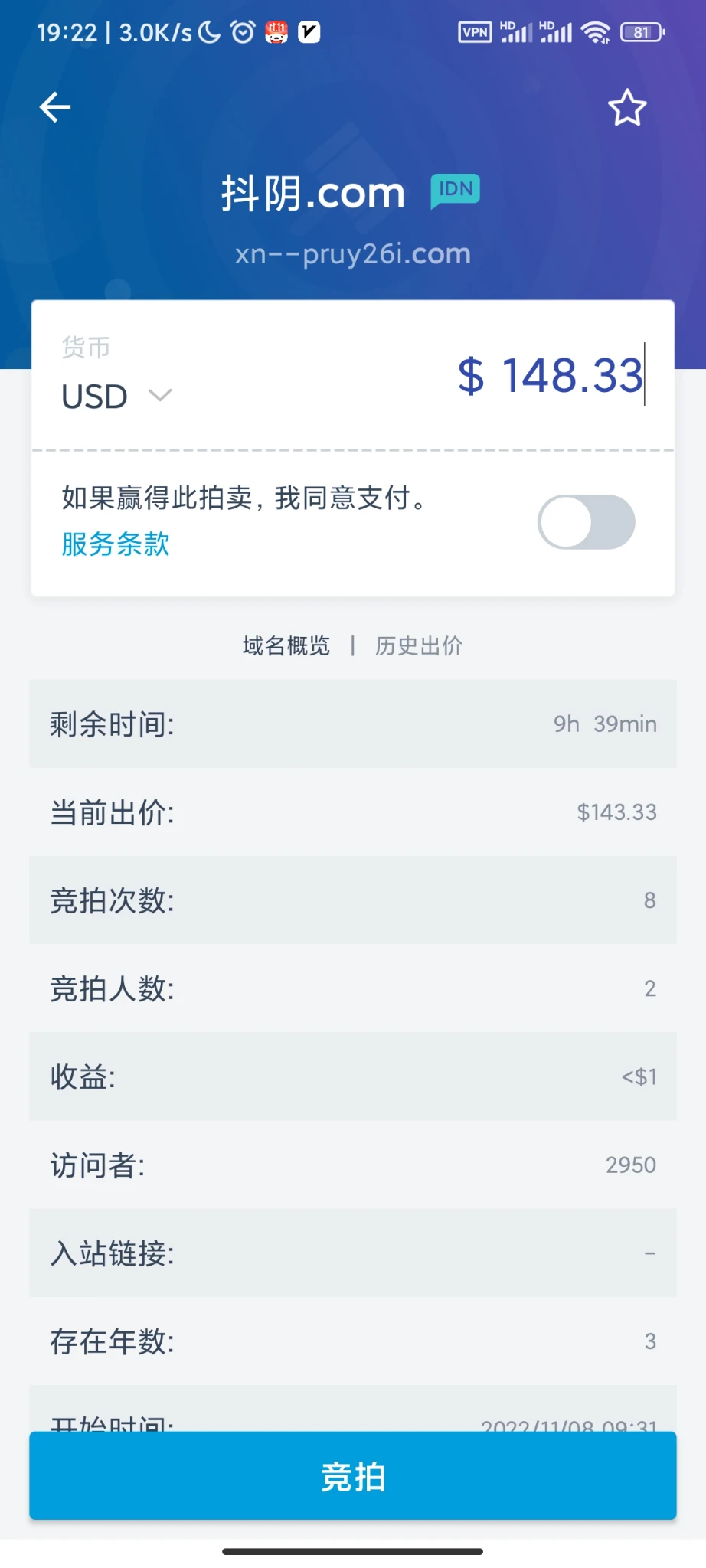706x1568 pixels.
Task: Open the USD currency dropdown
Action: pos(95,397)
